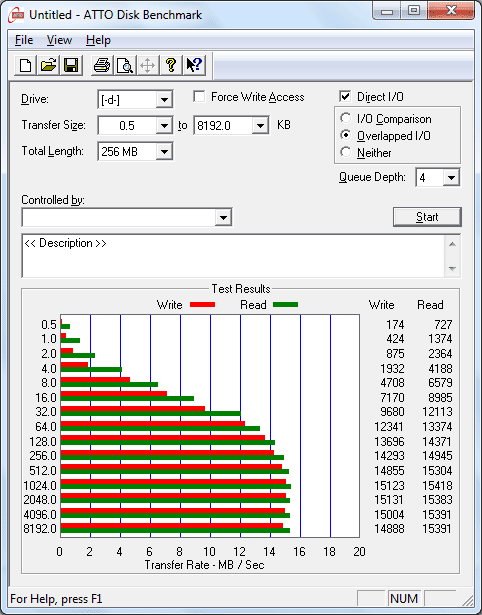Print results using the printer icon
482x615 pixels.
tap(102, 65)
